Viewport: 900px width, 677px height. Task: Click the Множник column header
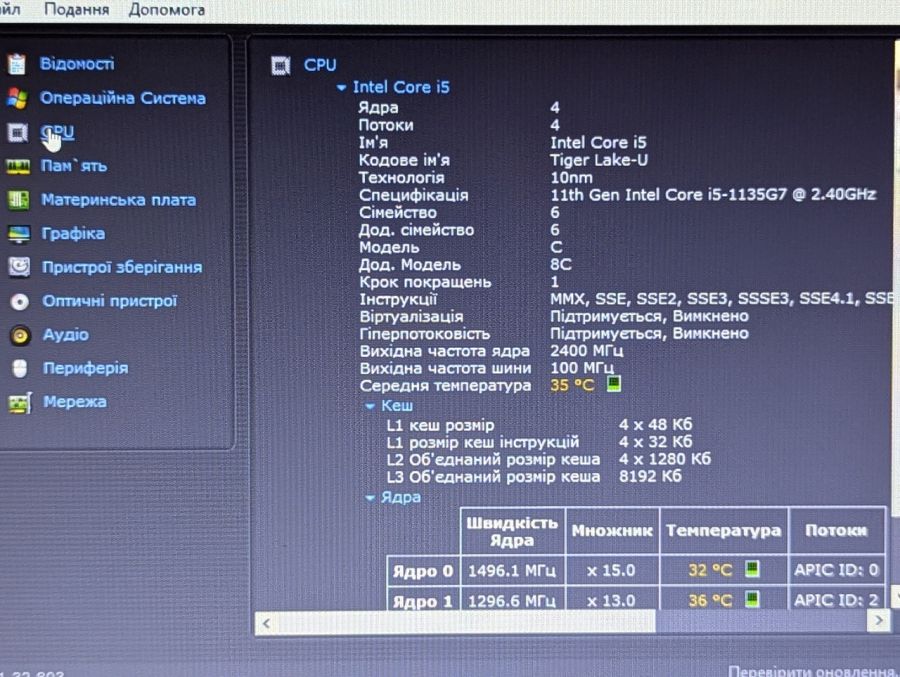[x=612, y=531]
